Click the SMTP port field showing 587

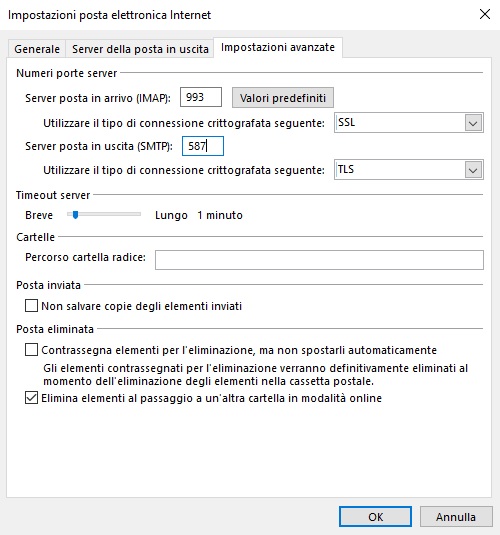(203, 146)
